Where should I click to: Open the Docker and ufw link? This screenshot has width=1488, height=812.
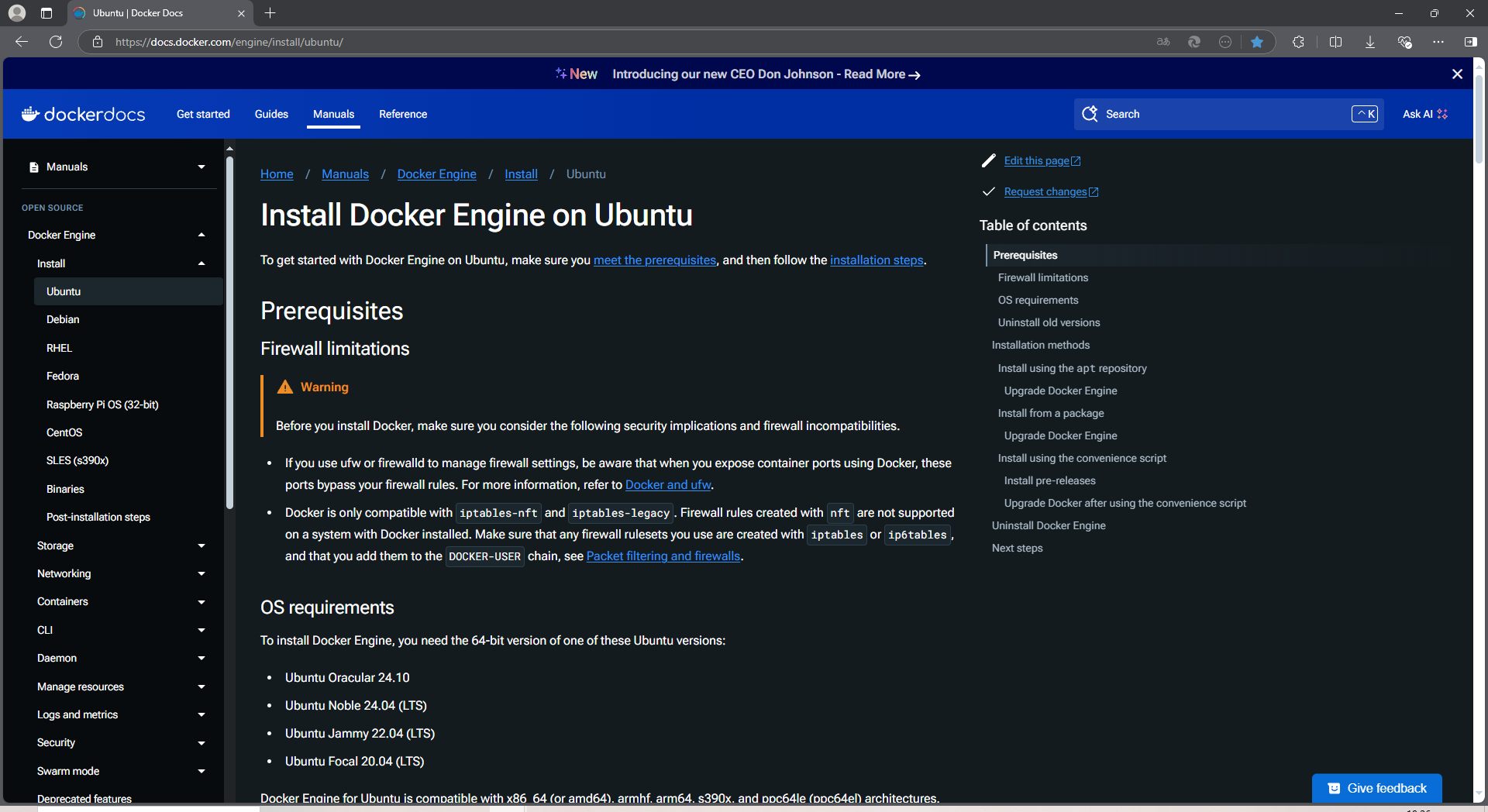tap(668, 485)
